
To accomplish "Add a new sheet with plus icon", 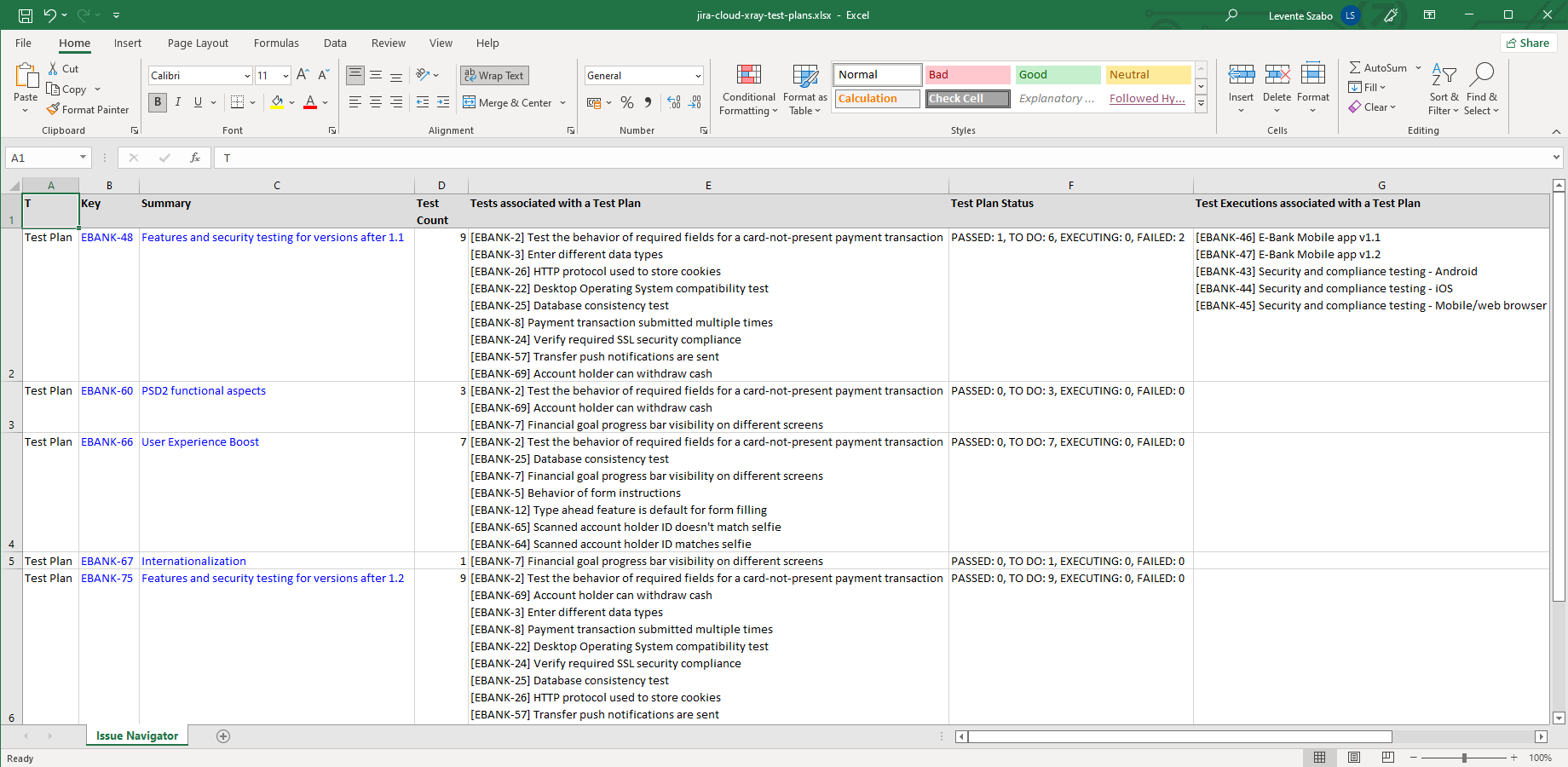I will tap(223, 736).
